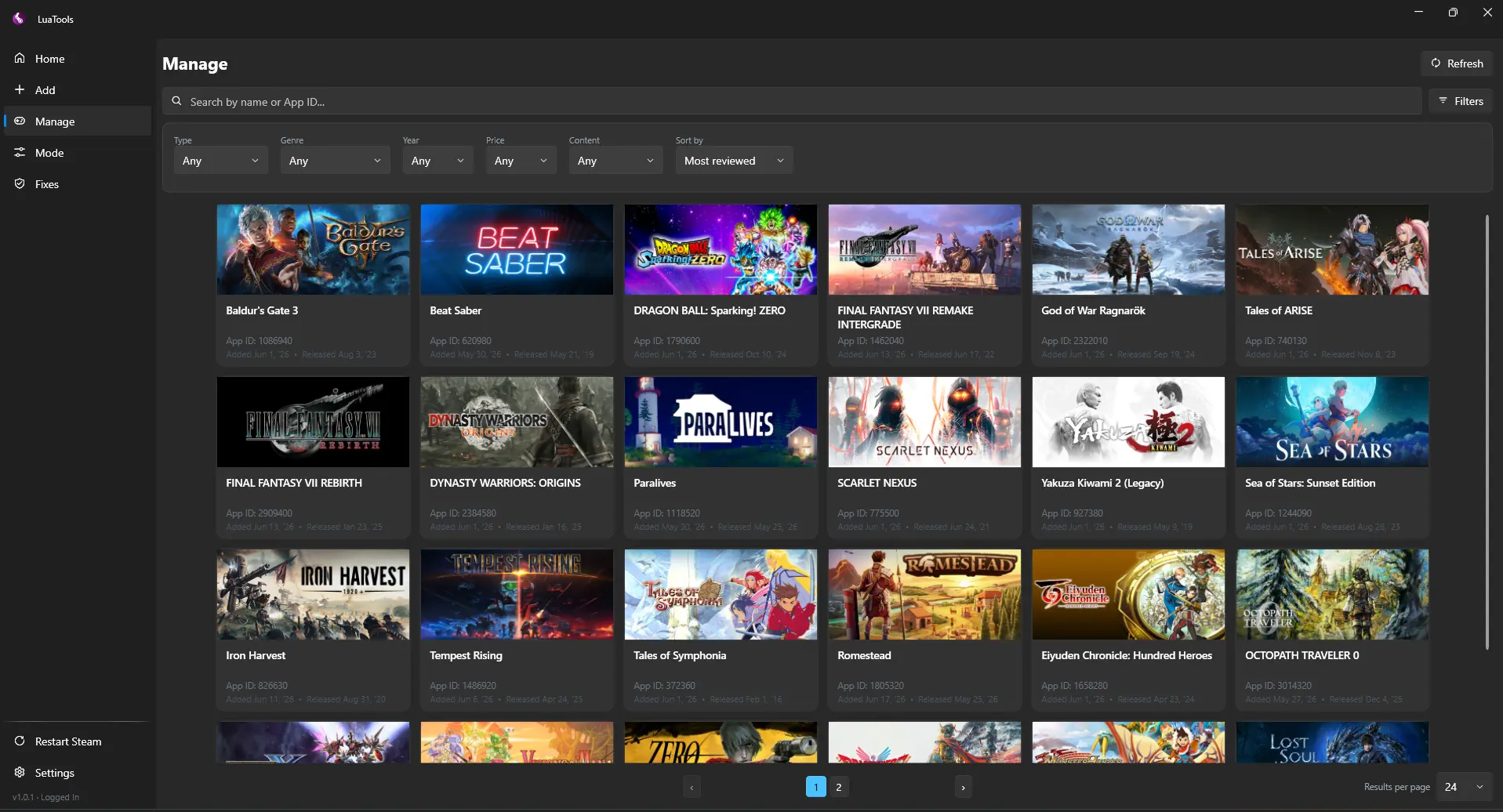Screen dimensions: 1503x812
Task: Click the search magnifier icon
Action: (x=176, y=101)
